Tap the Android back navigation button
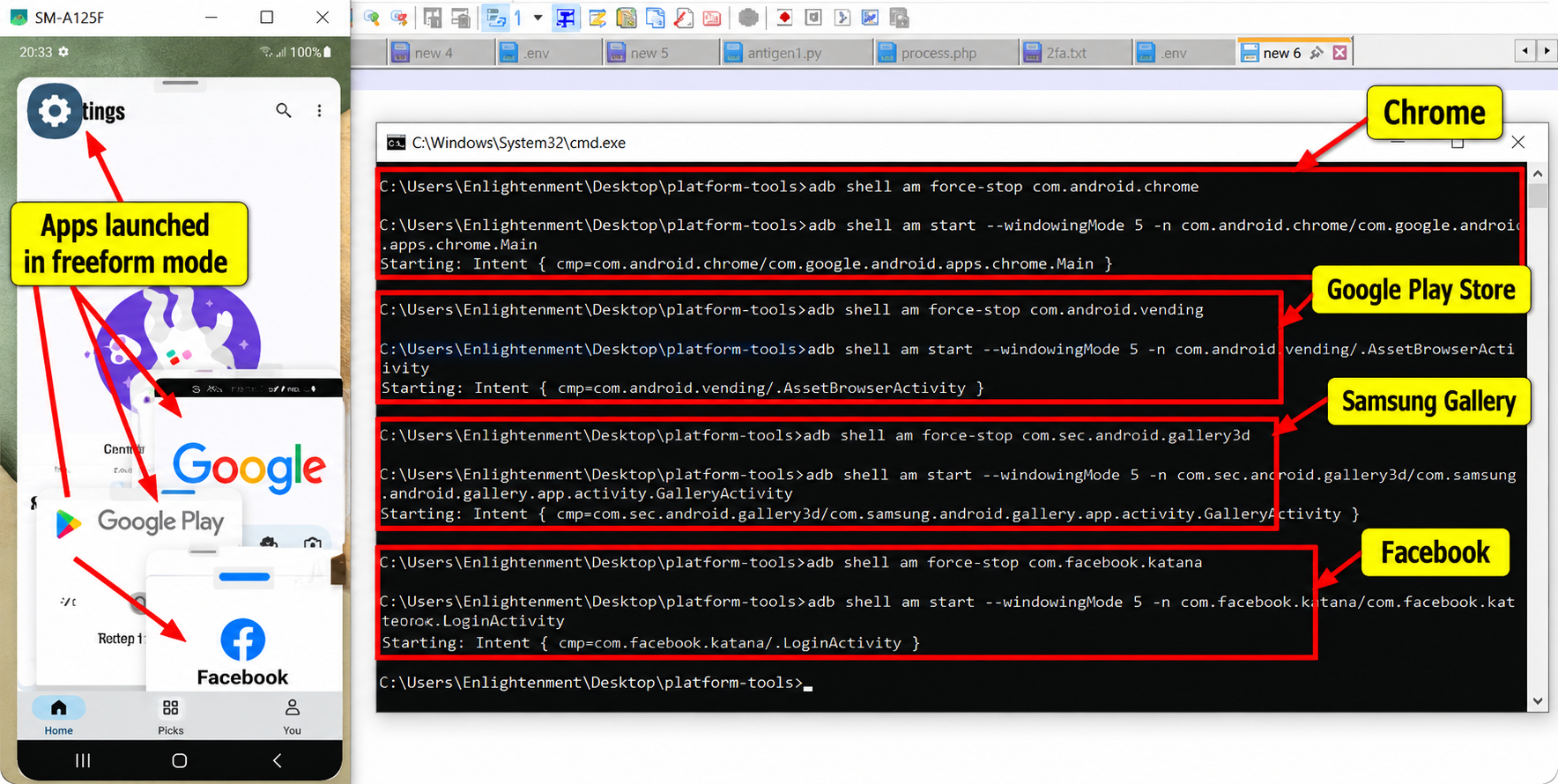The width and height of the screenshot is (1558, 784). [x=277, y=760]
